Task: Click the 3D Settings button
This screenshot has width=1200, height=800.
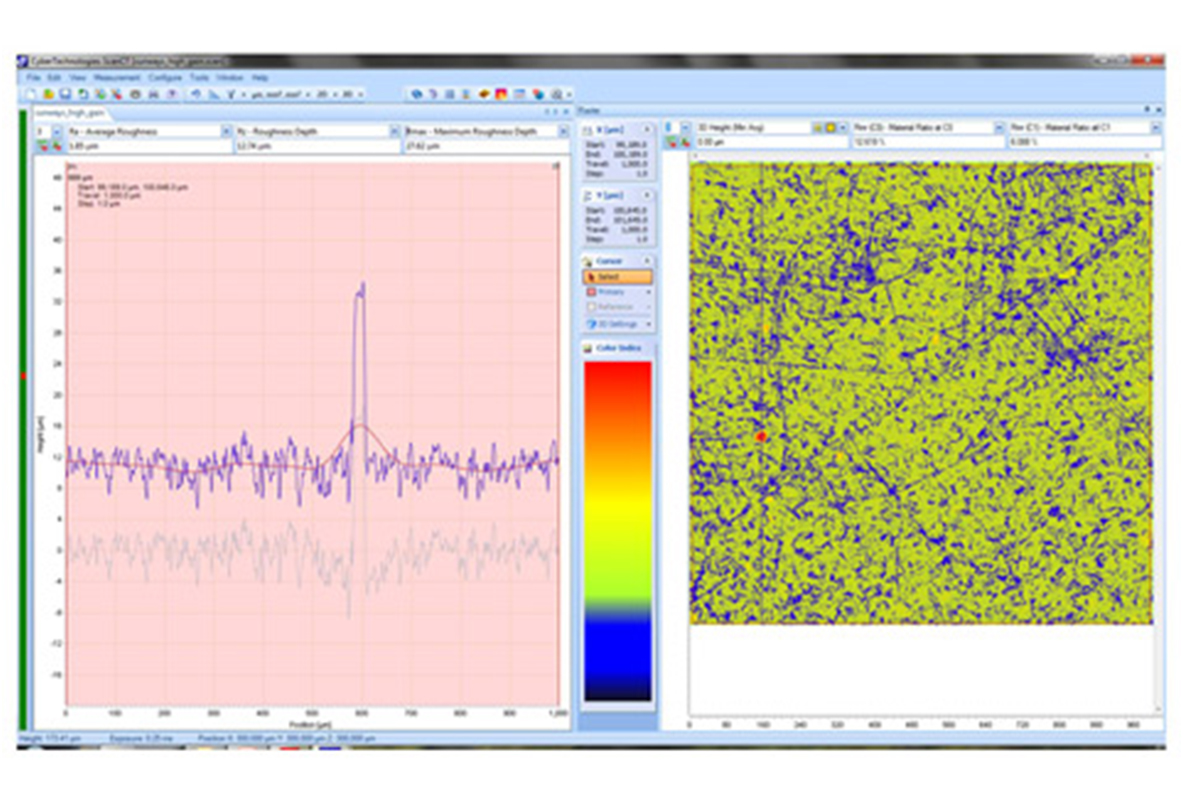Action: [x=616, y=324]
